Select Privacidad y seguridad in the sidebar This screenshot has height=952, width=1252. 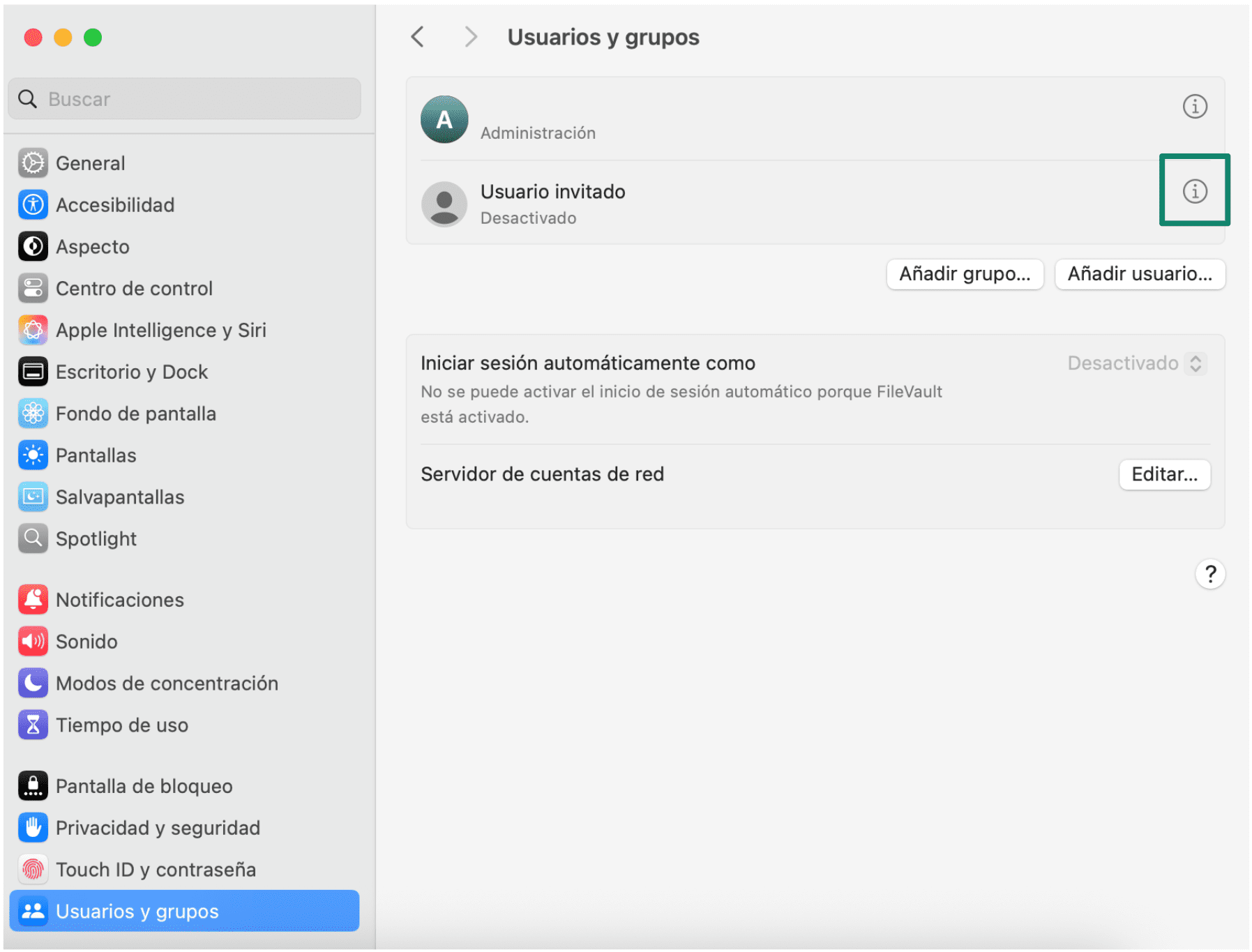(x=158, y=828)
